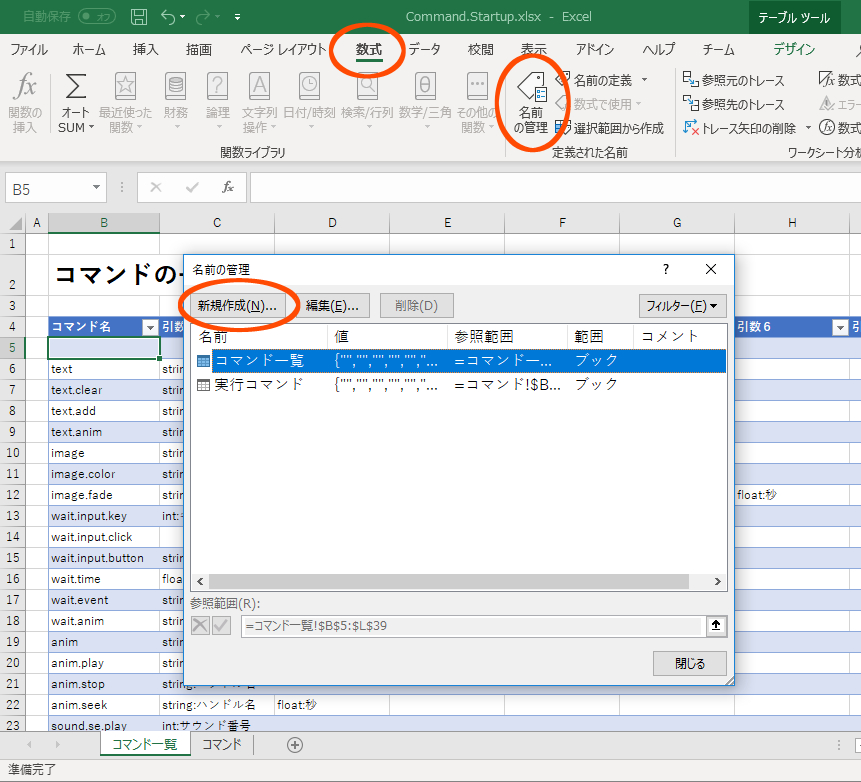
Task: Click the Insert Function fx icon
Action: click(x=25, y=87)
